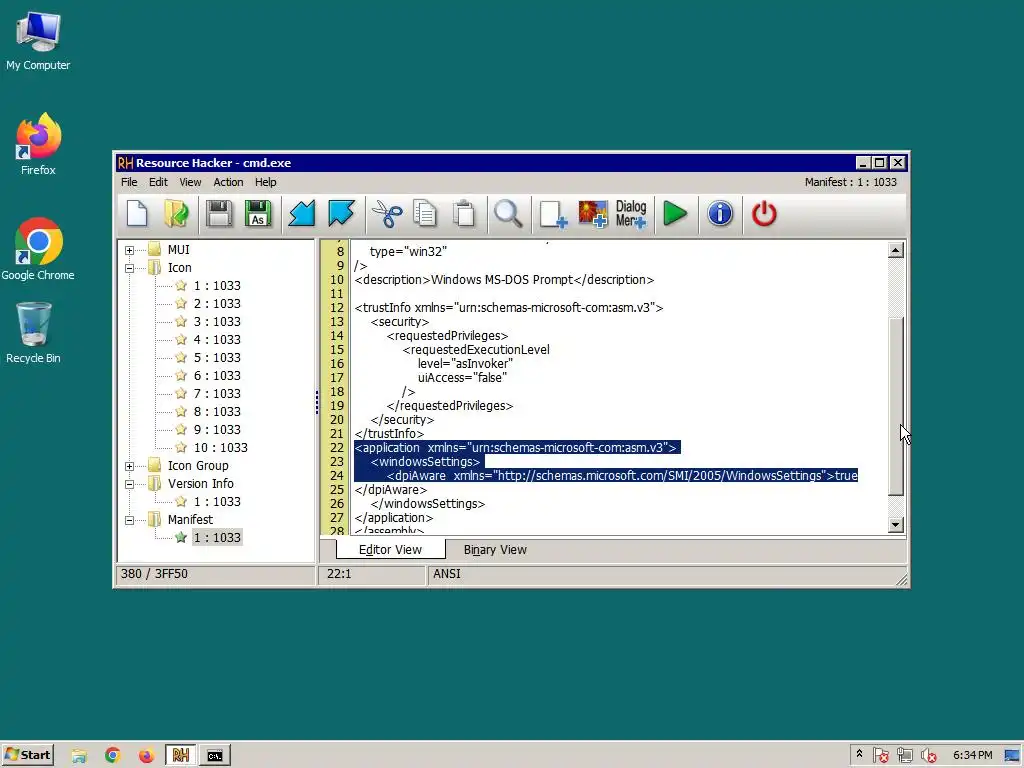This screenshot has height=768, width=1024.
Task: Open Find with the magnifying glass icon
Action: pos(508,214)
